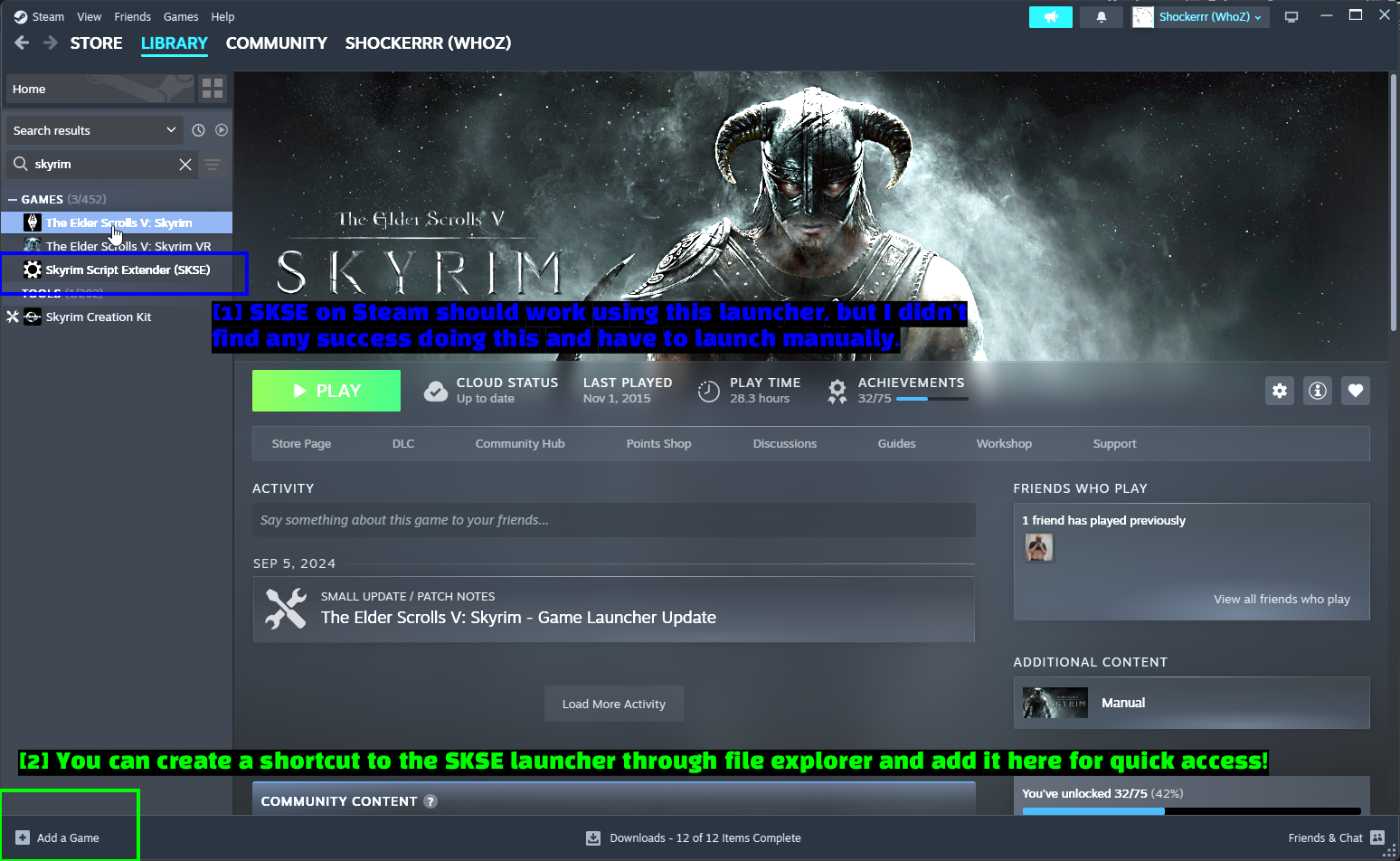Open the Manual thumbnail
This screenshot has width=1400, height=861.
click(1055, 703)
